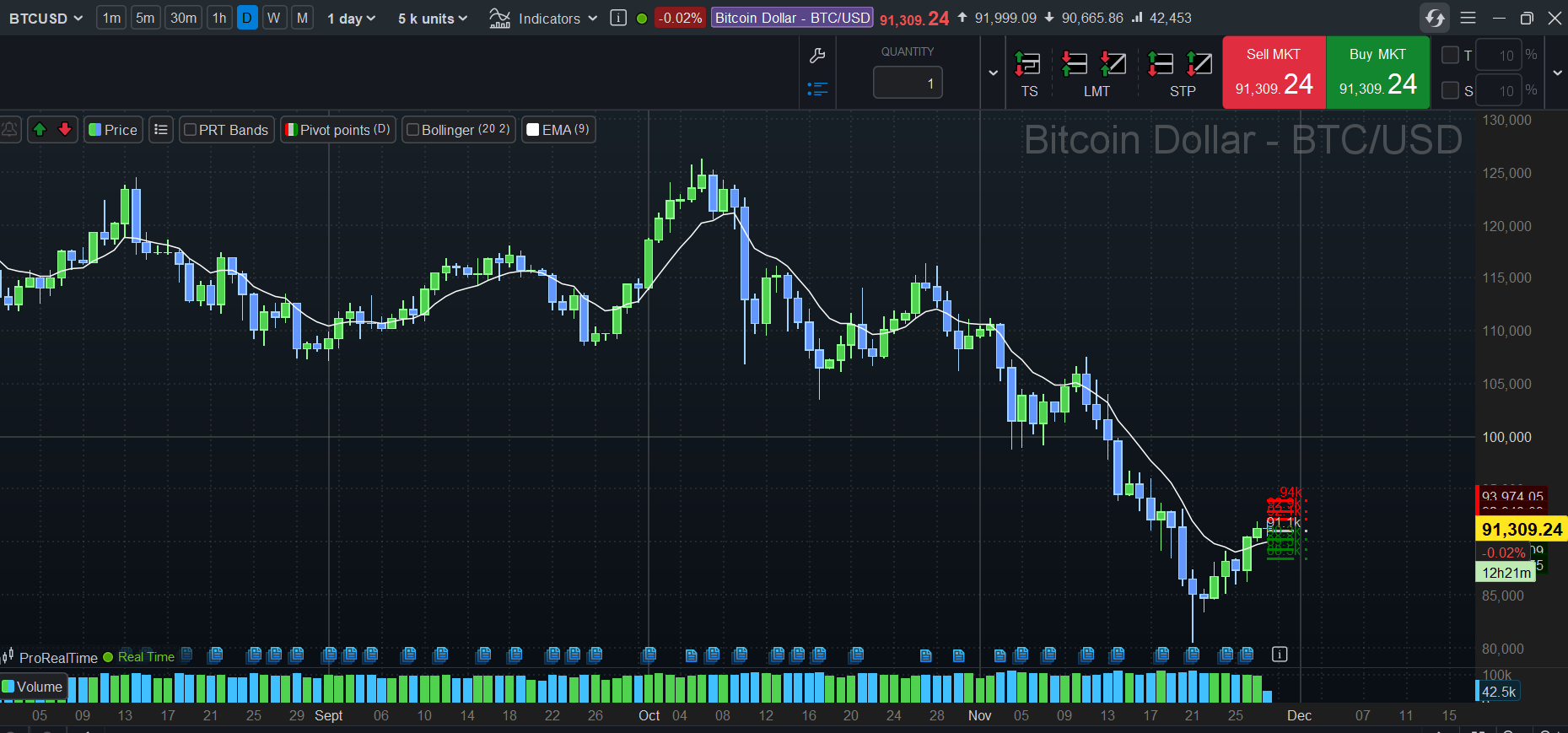Expand the BTCUSD symbol dropdown
This screenshot has height=733, width=1568.
click(x=46, y=19)
